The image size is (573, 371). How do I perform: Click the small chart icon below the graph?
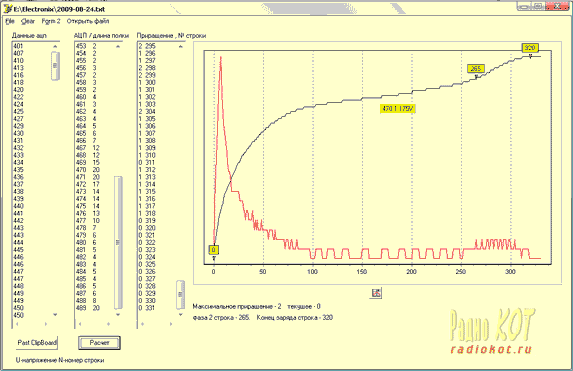click(376, 293)
